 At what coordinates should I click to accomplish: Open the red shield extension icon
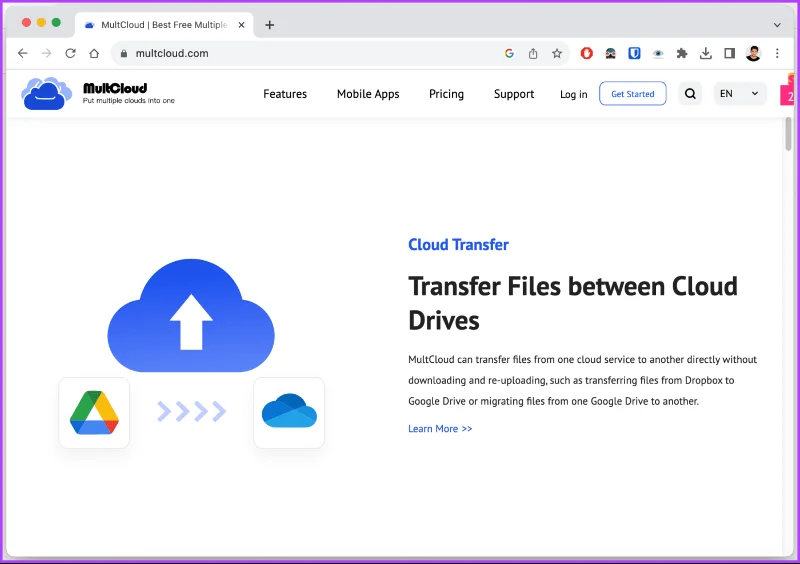coord(587,53)
